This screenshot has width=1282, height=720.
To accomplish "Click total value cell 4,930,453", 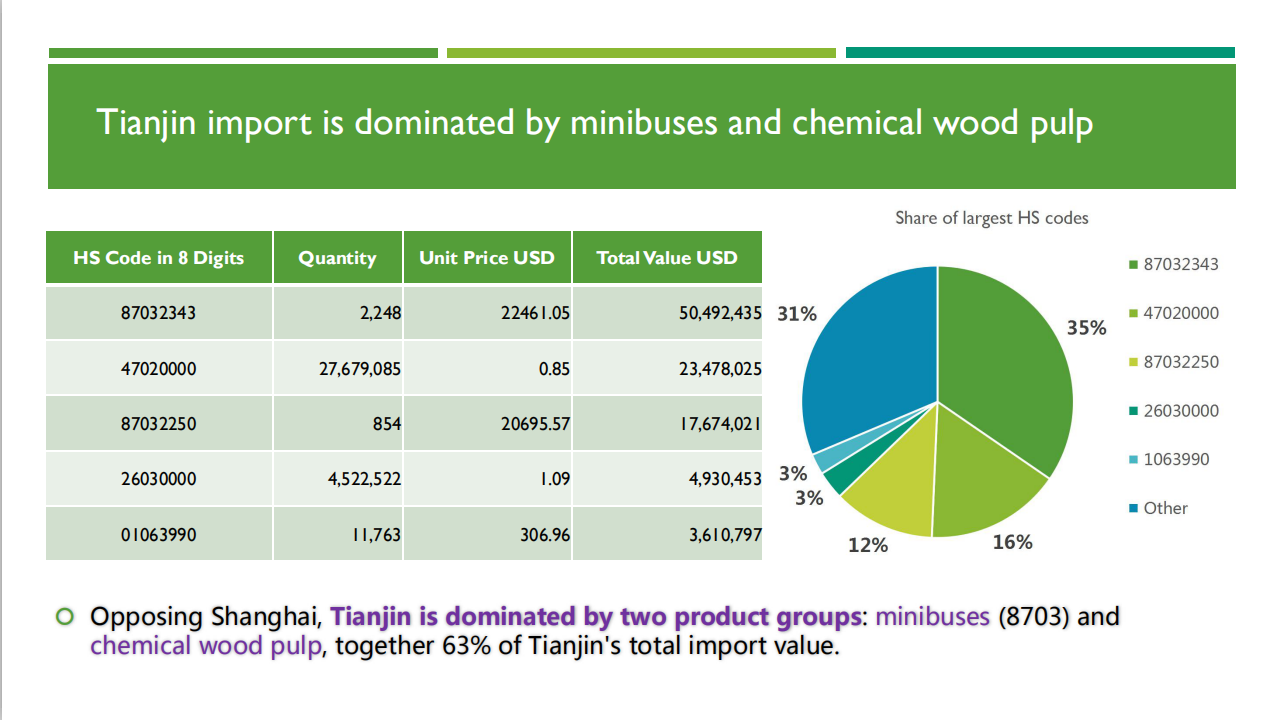I will tap(667, 478).
